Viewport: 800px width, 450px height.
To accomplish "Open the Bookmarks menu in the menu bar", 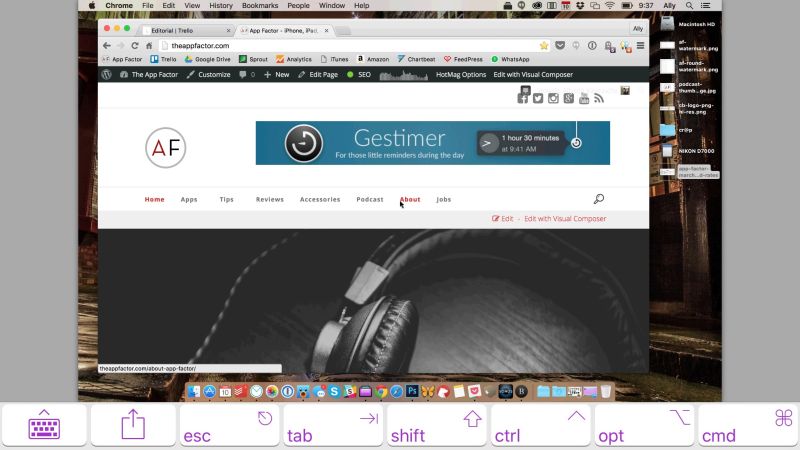I will pos(259,5).
